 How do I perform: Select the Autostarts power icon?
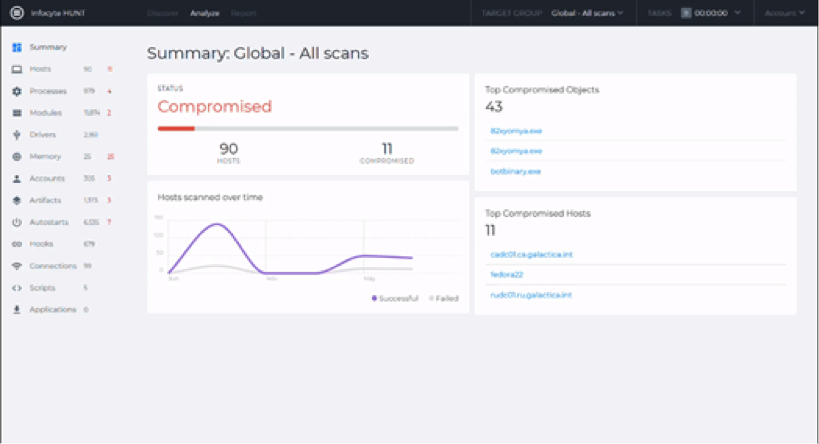tap(16, 222)
